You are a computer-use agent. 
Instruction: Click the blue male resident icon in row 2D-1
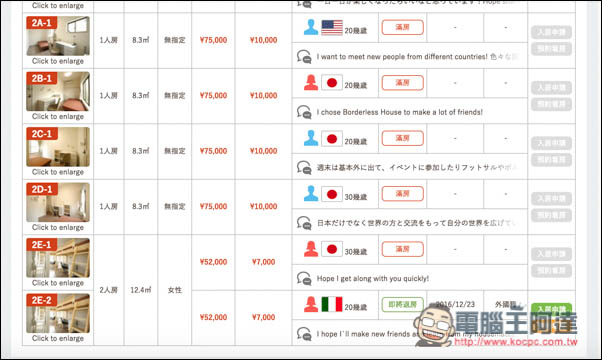coord(311,194)
